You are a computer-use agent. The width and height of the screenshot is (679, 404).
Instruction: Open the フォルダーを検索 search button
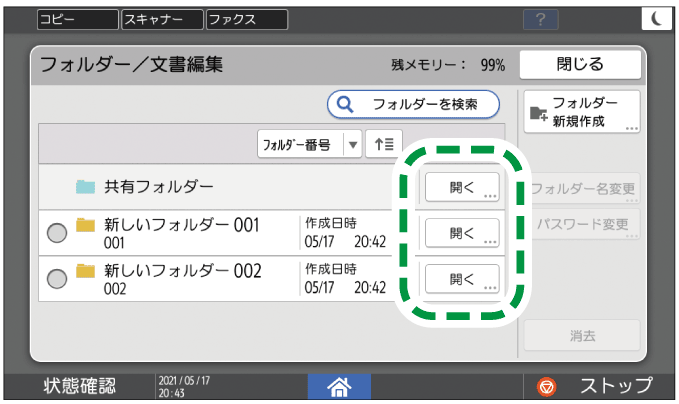pos(413,104)
